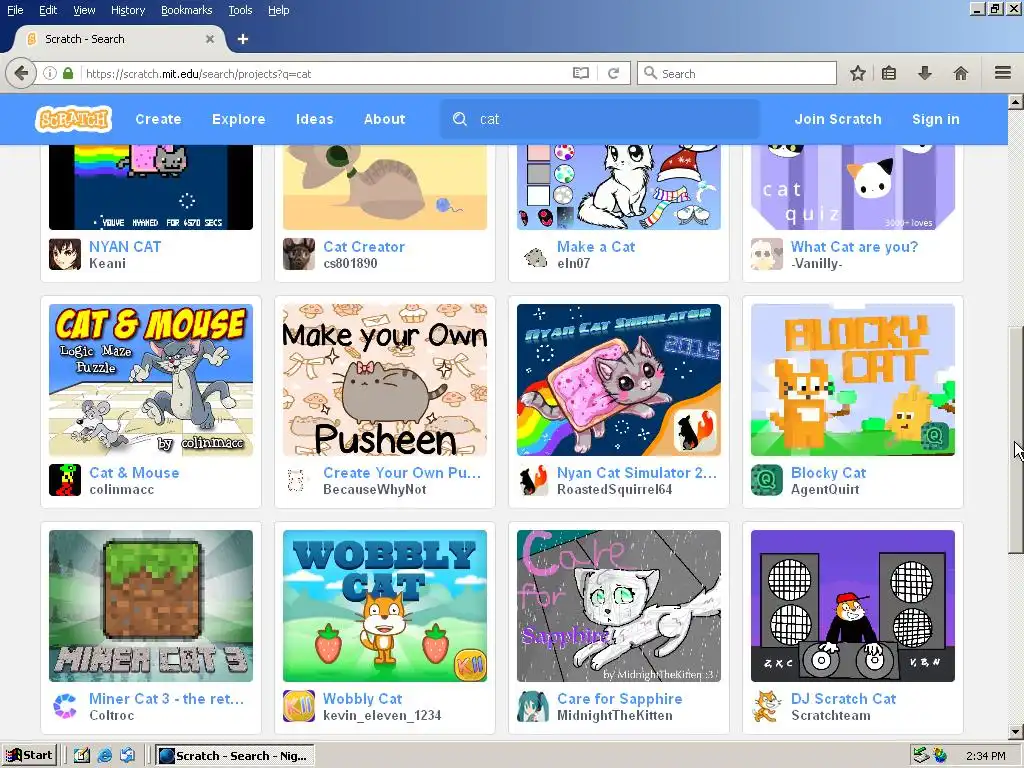
Task: Open Cat & Mouse thumbnail
Action: pos(151,380)
